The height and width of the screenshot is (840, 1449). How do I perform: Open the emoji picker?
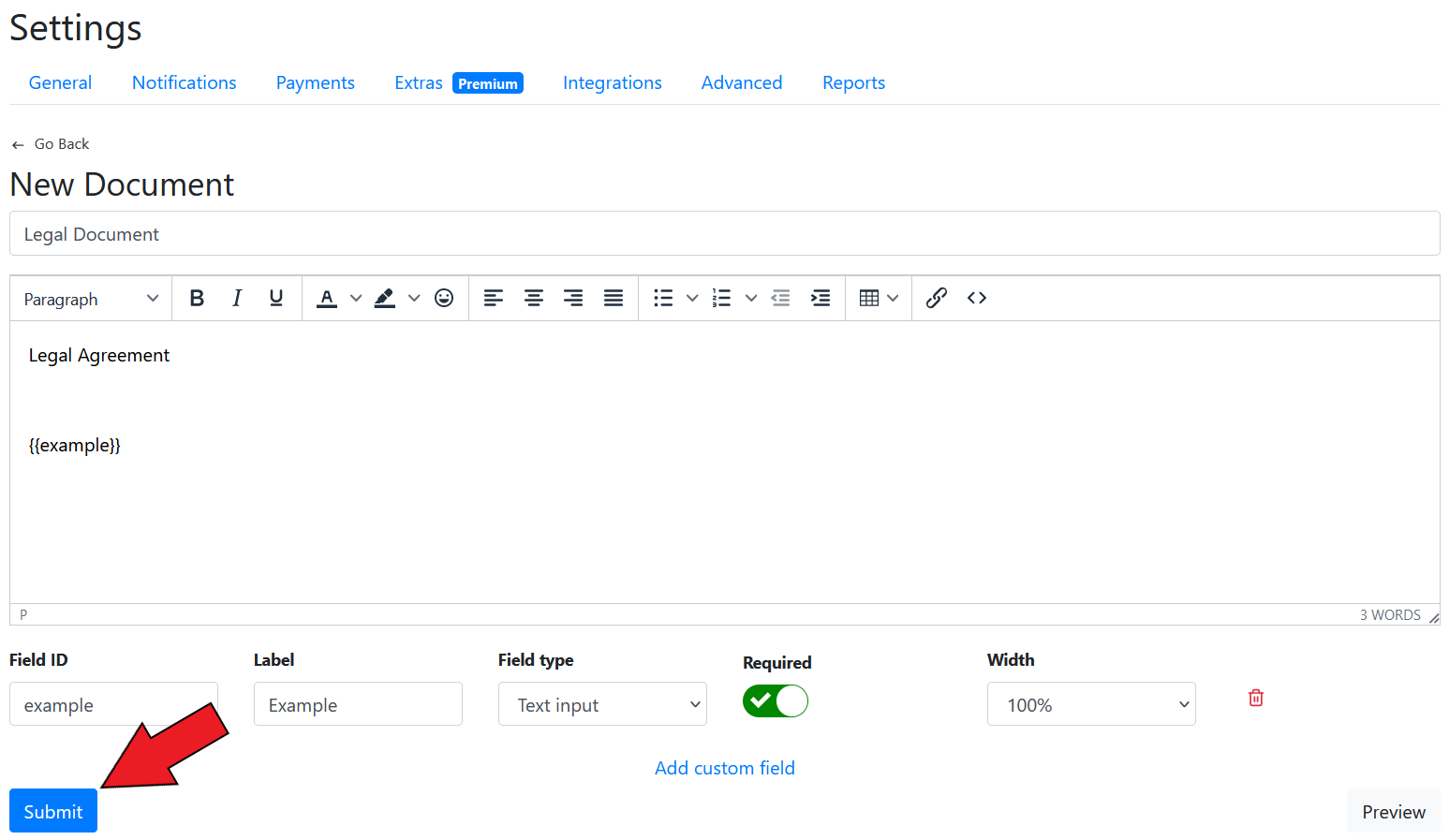click(x=444, y=298)
